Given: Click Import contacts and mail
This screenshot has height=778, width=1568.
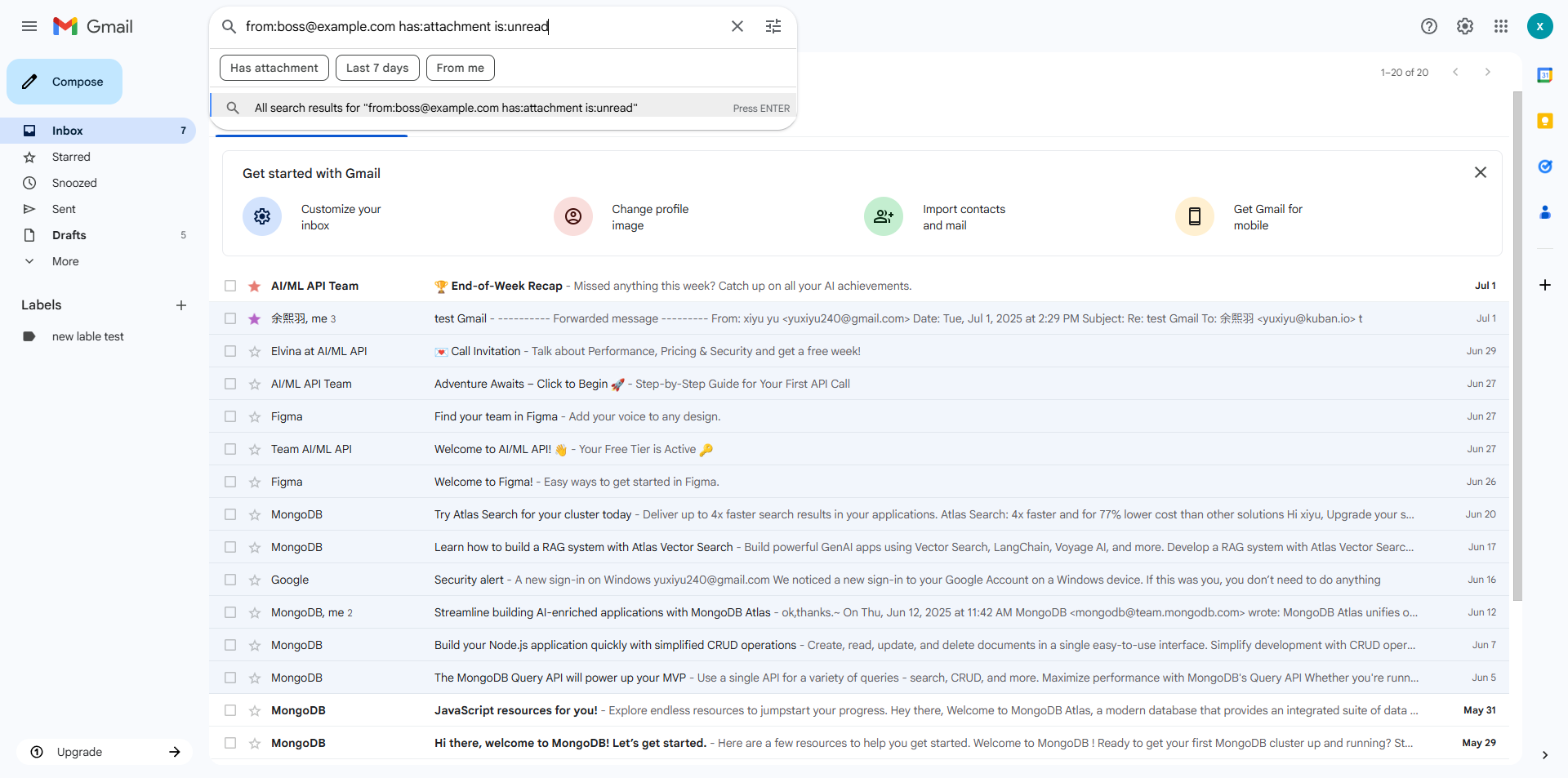Looking at the screenshot, I should point(964,217).
